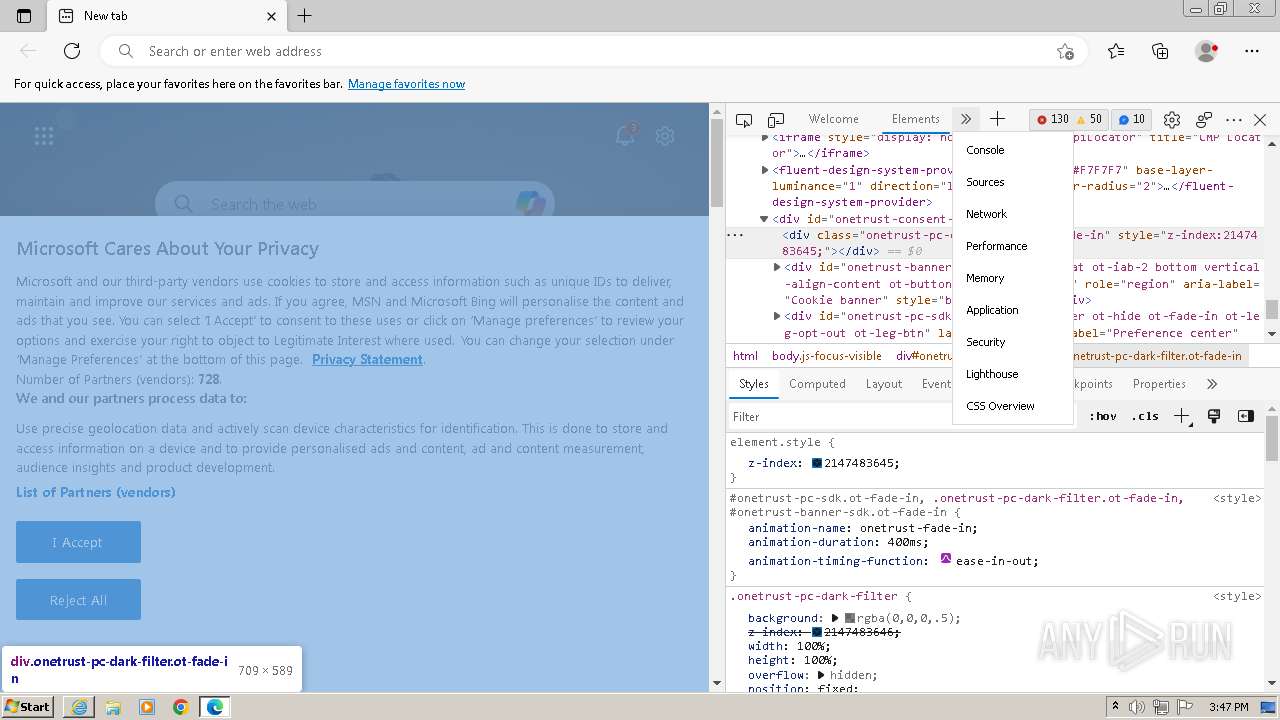1280x720 pixels.
Task: Select Network from overflow menu
Action: pos(1013,214)
